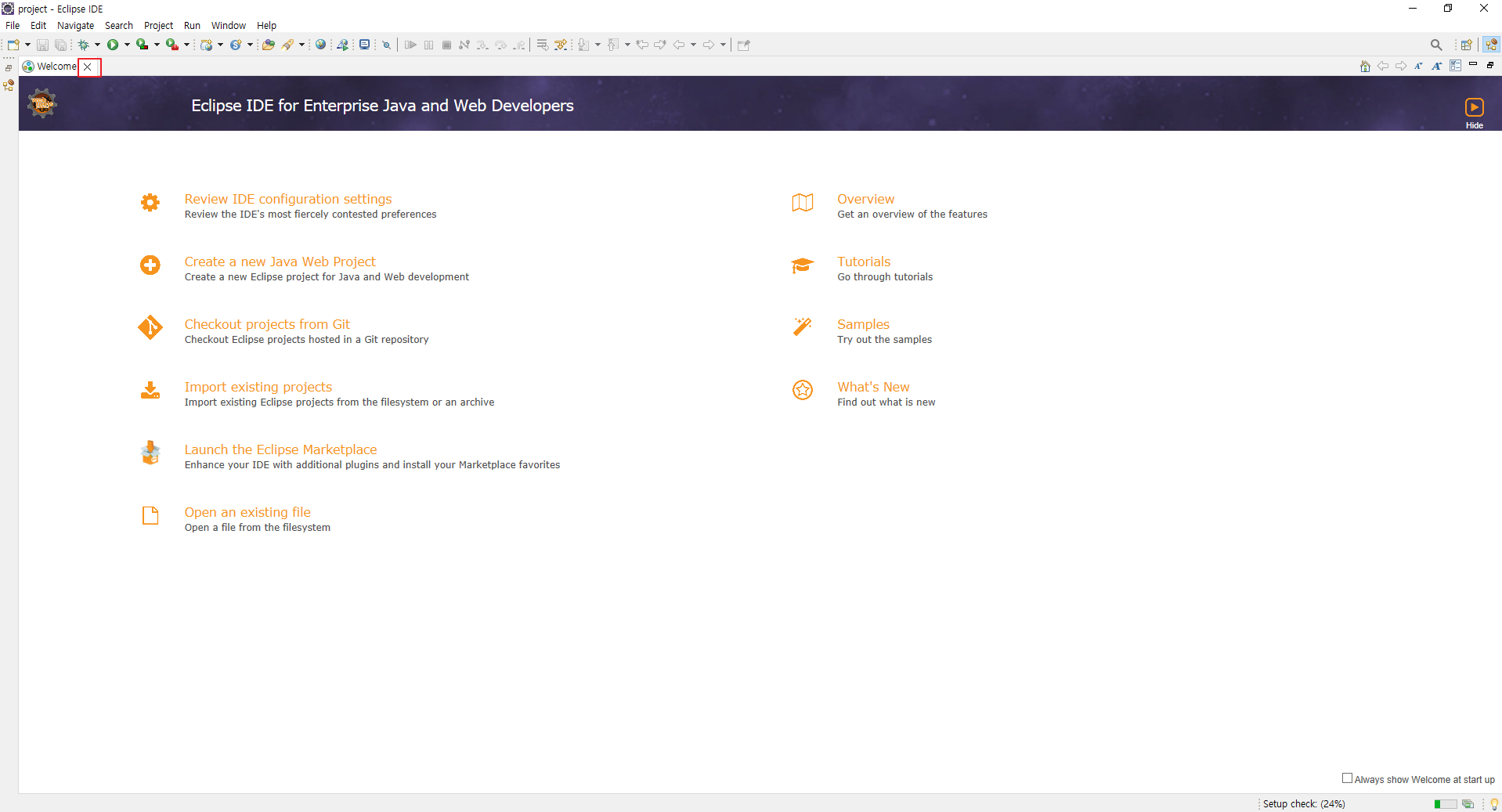Screen dimensions: 1502x812
Task: Start Debug with the bug icon
Action: point(83,45)
